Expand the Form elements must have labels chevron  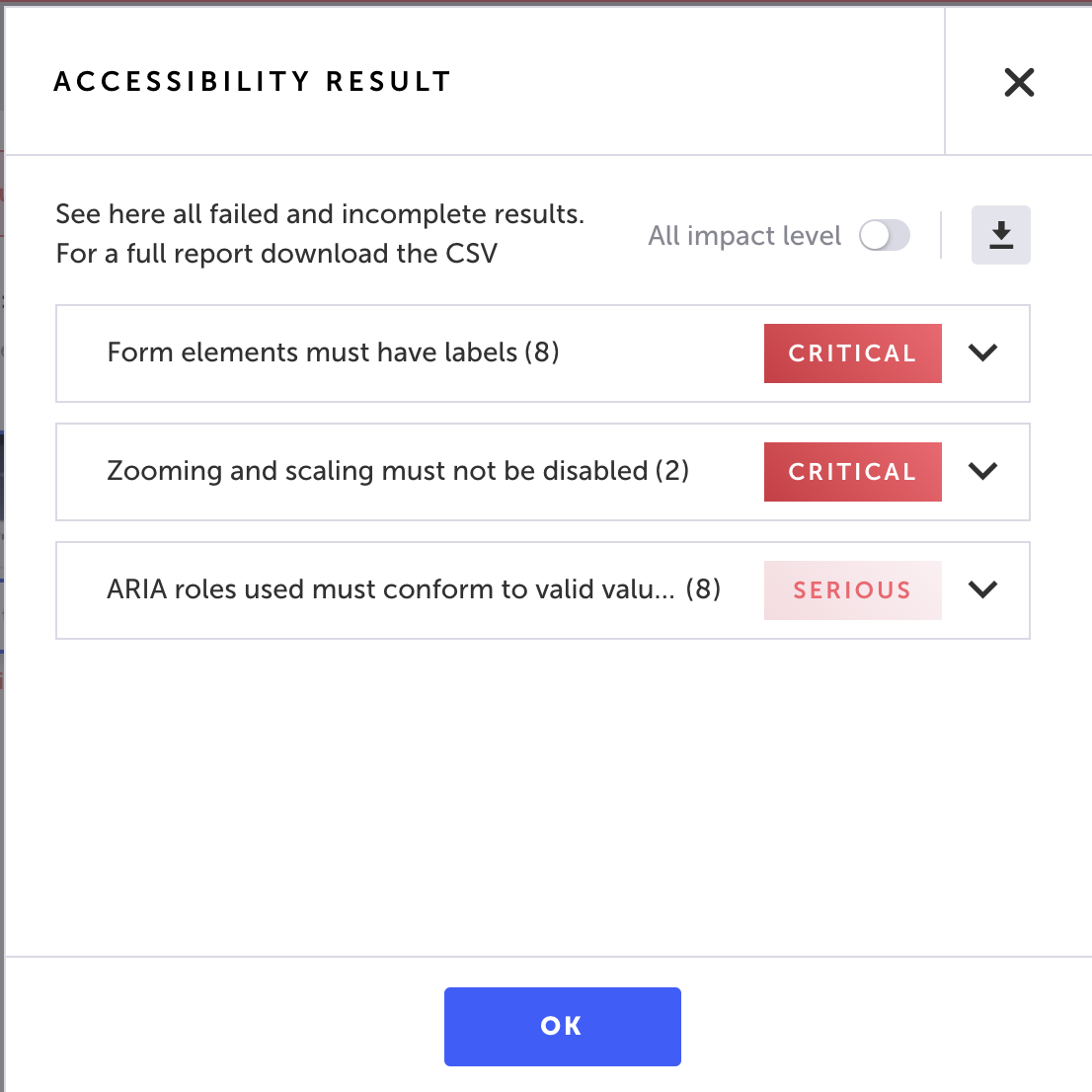(982, 352)
